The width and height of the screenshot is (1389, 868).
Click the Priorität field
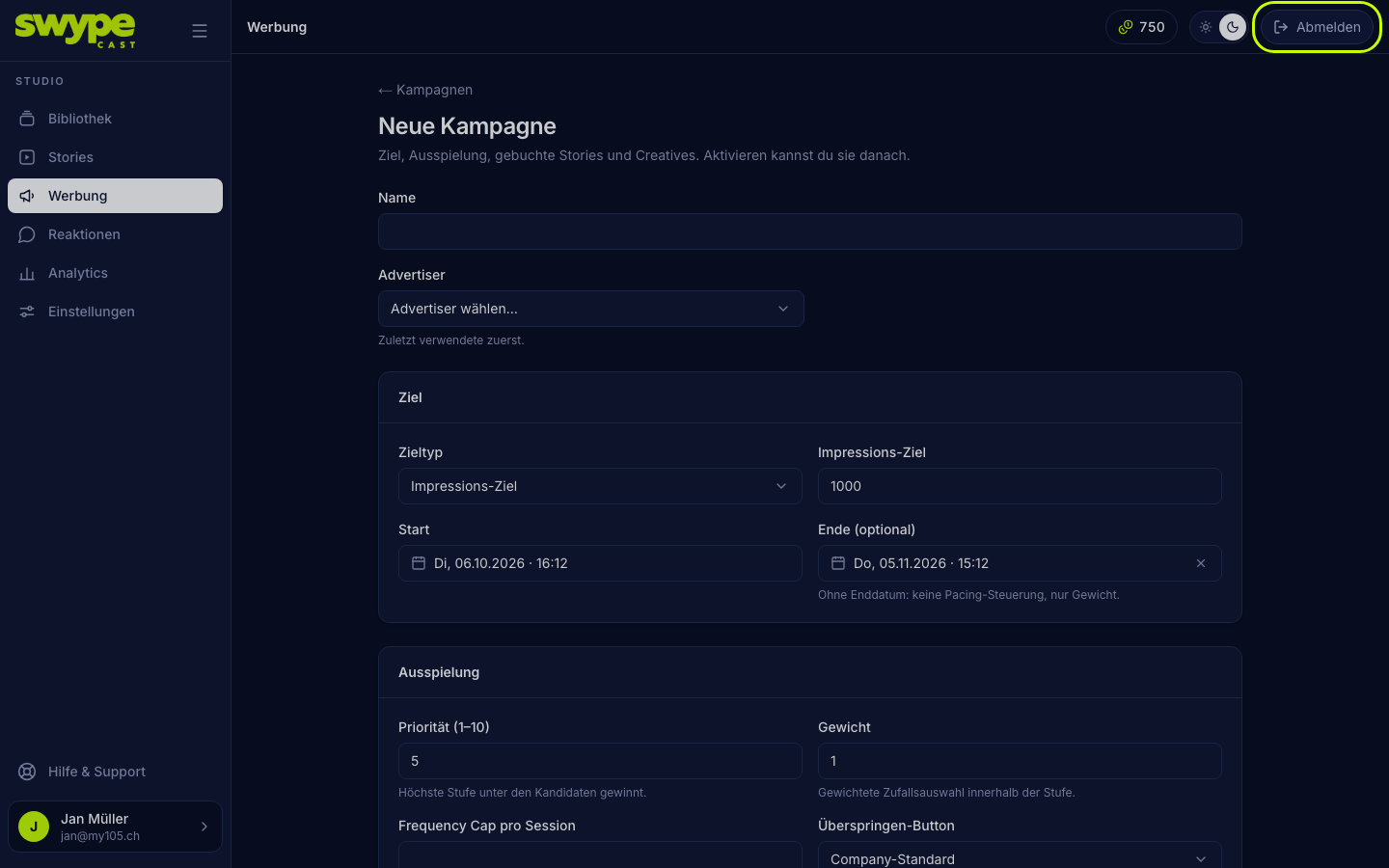click(x=600, y=761)
